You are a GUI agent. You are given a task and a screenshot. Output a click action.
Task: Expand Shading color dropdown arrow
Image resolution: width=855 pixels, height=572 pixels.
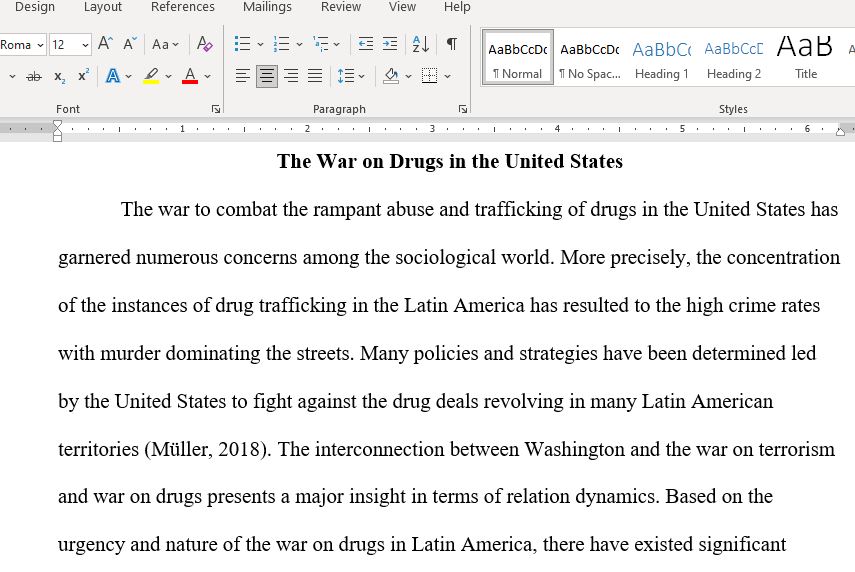pos(408,76)
